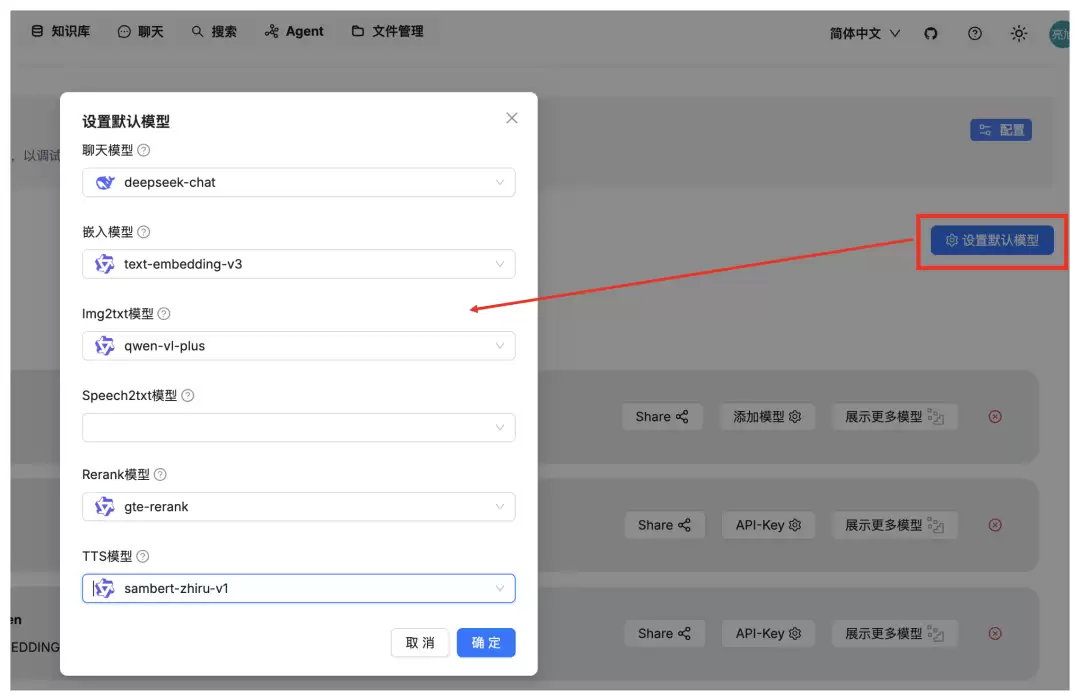Click the 添加模型 button

(767, 417)
